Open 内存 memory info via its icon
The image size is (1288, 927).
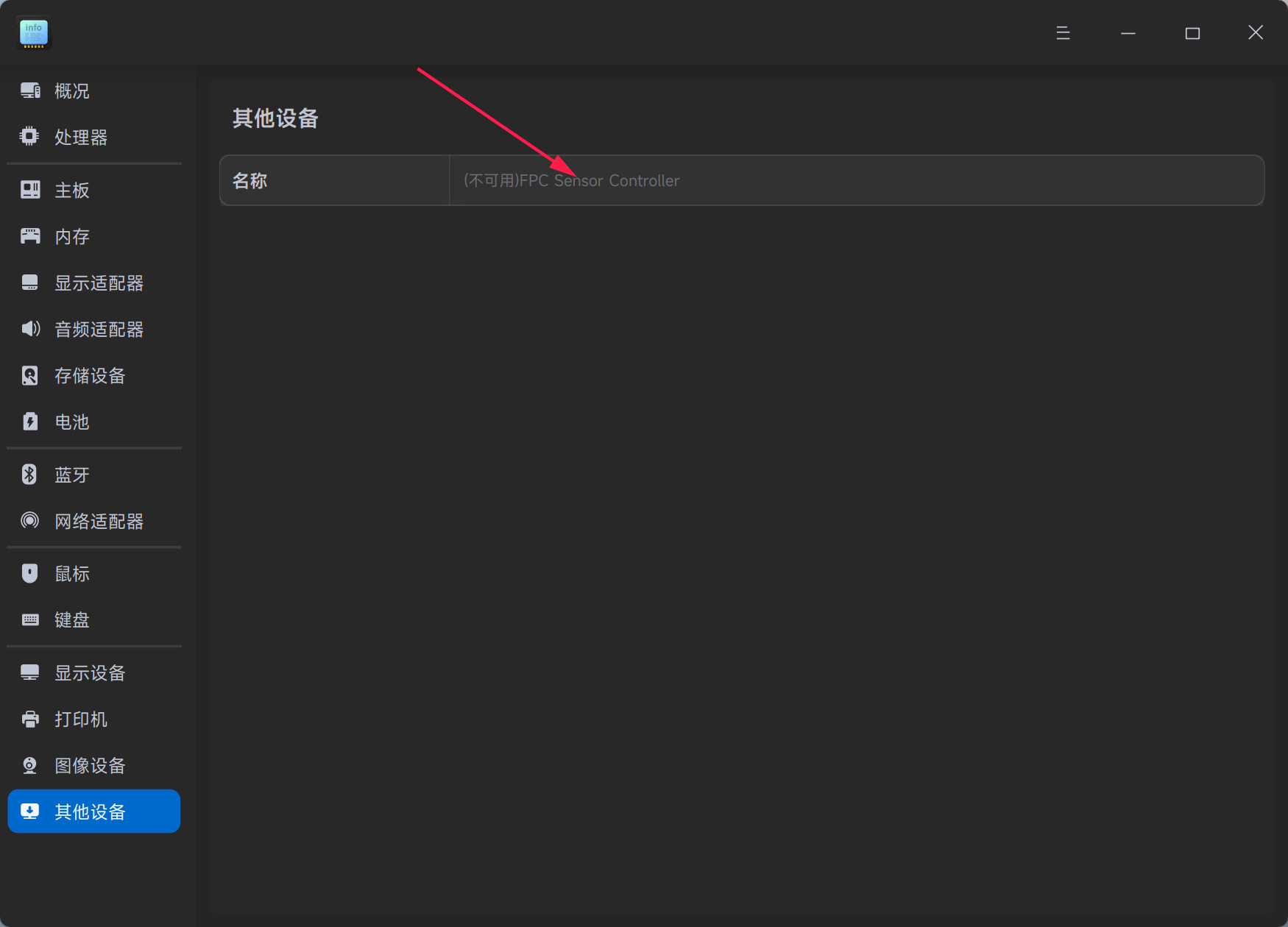[29, 236]
